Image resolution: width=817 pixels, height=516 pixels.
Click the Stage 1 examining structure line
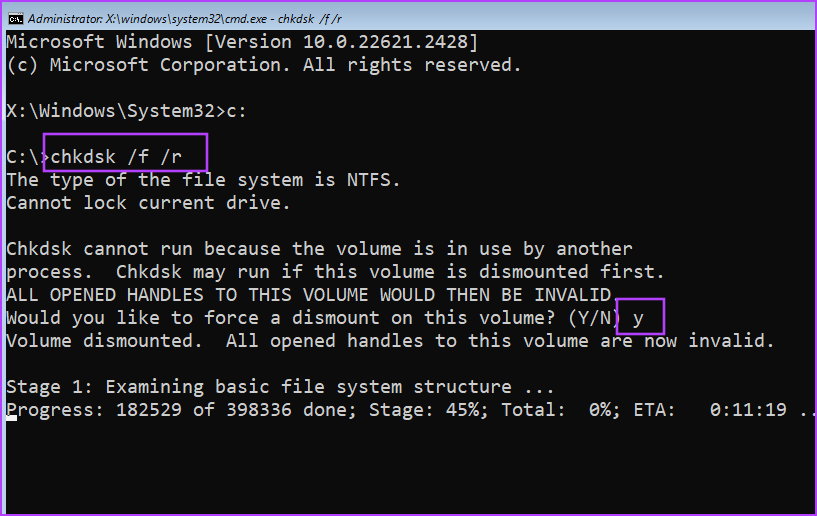coord(280,387)
